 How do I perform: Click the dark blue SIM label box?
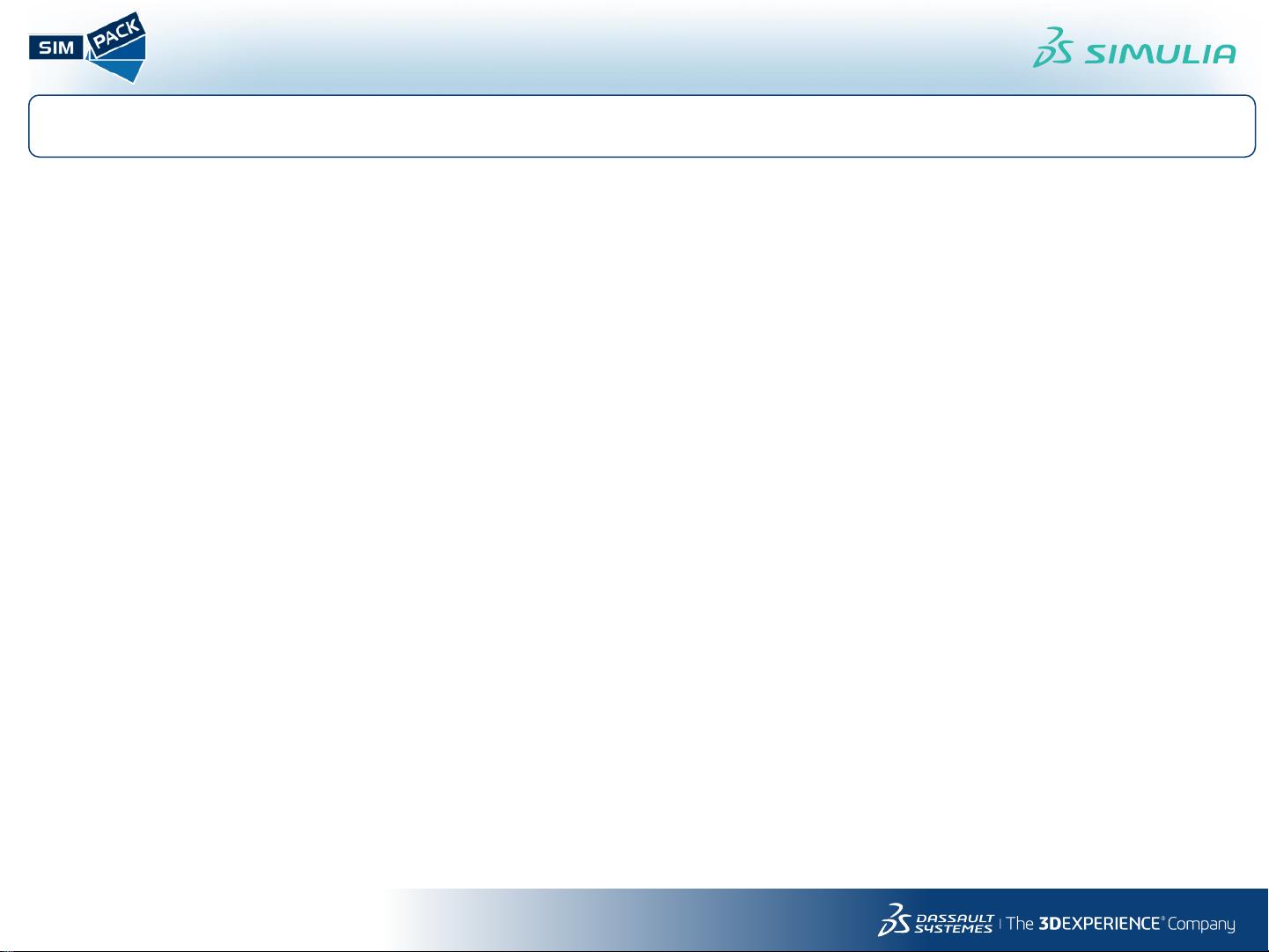(55, 48)
